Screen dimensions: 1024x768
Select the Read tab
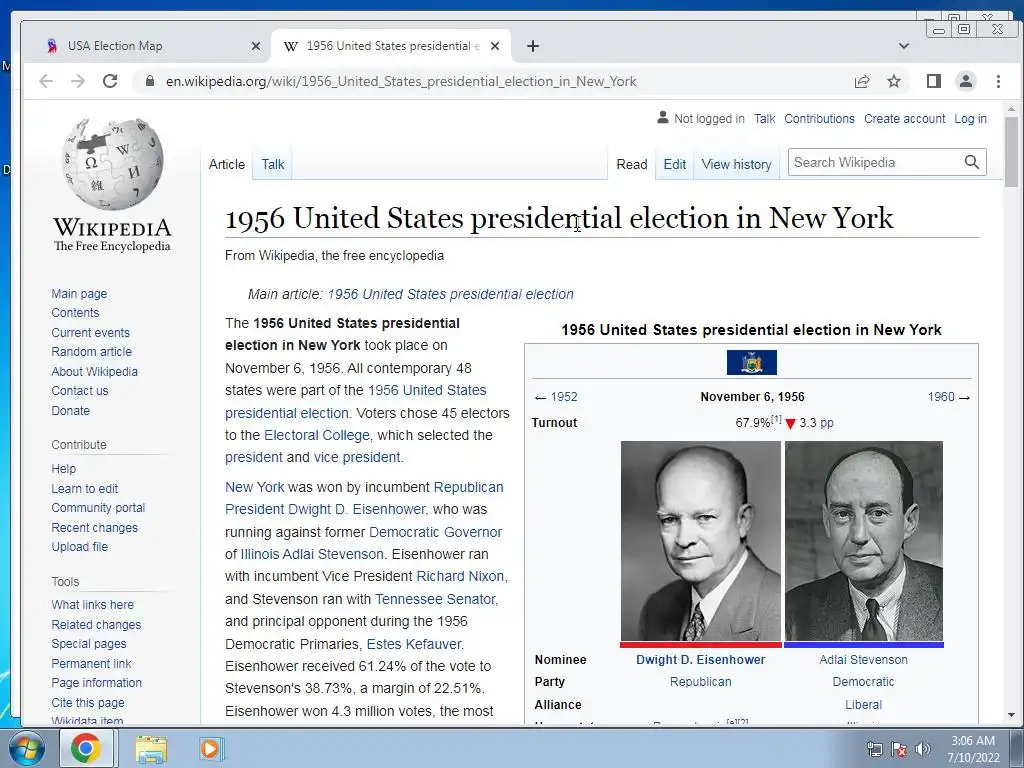click(632, 165)
